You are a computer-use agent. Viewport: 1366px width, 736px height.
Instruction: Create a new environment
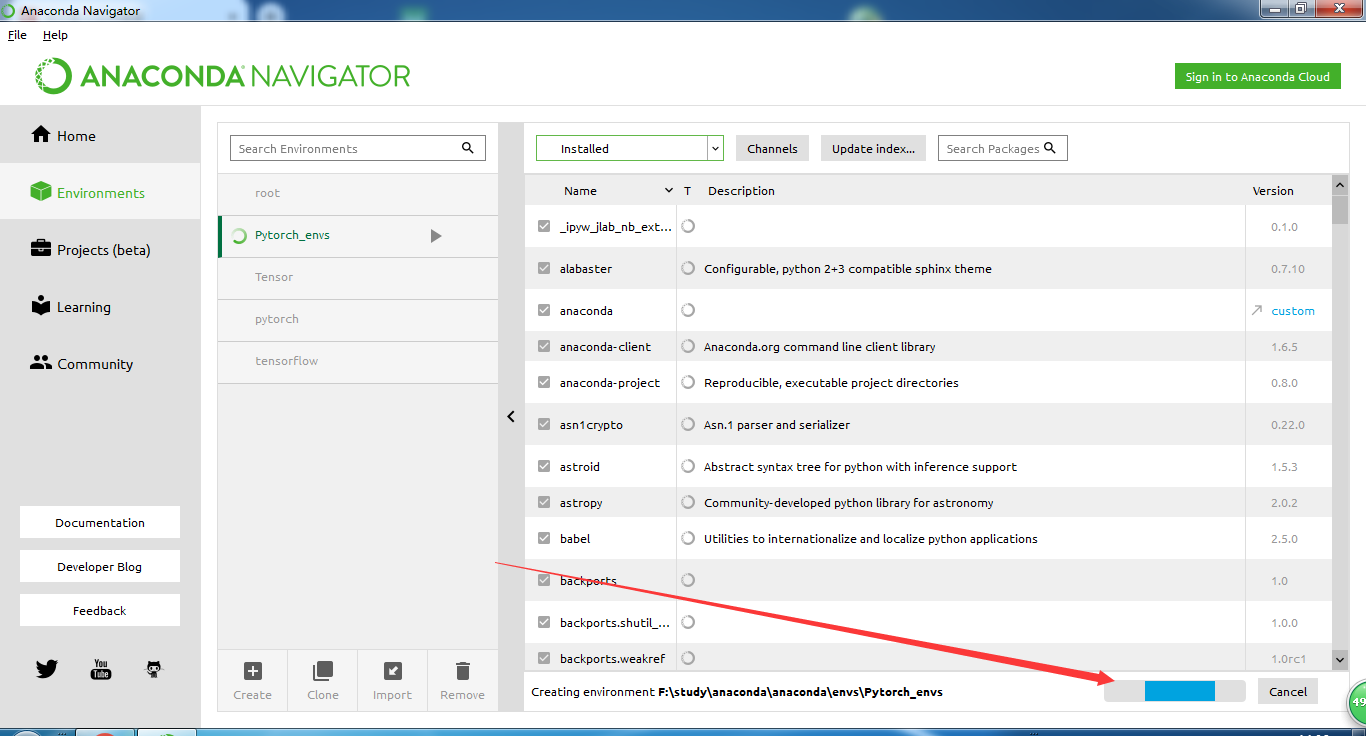[x=253, y=680]
